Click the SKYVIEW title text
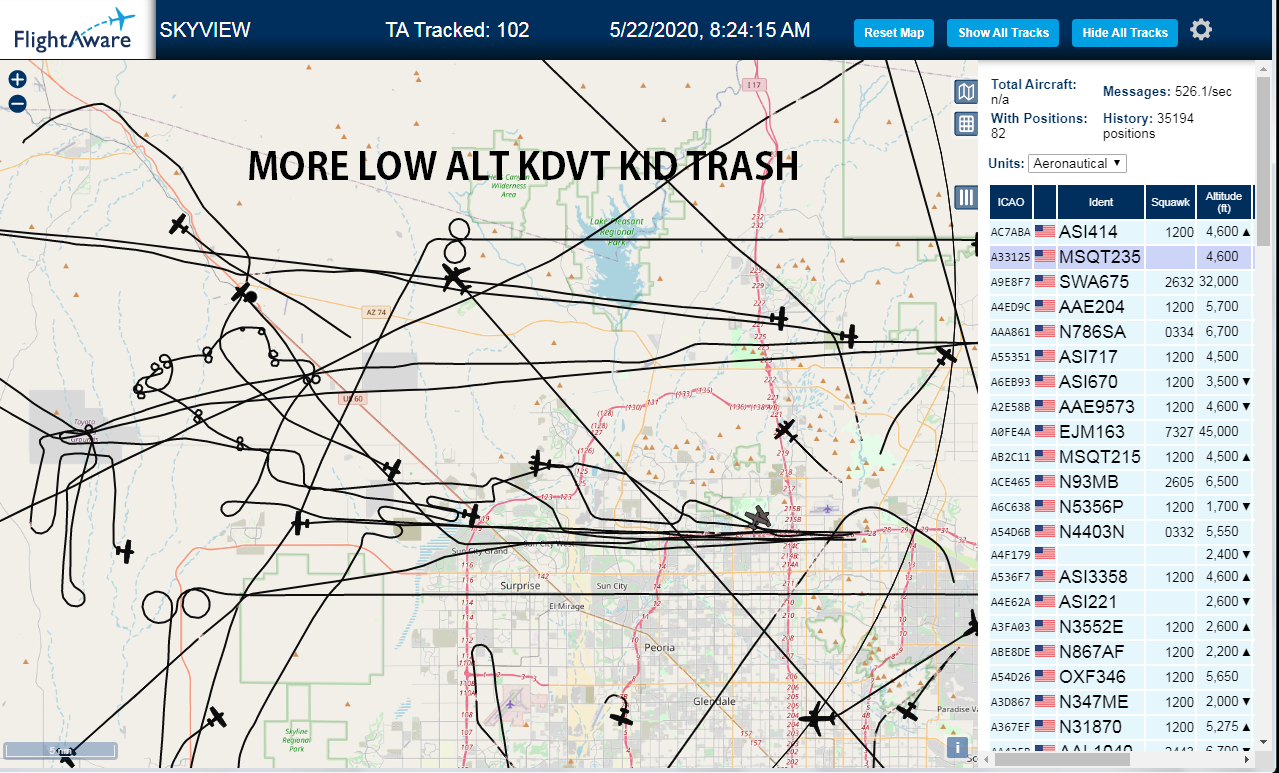1279x773 pixels. 205,30
